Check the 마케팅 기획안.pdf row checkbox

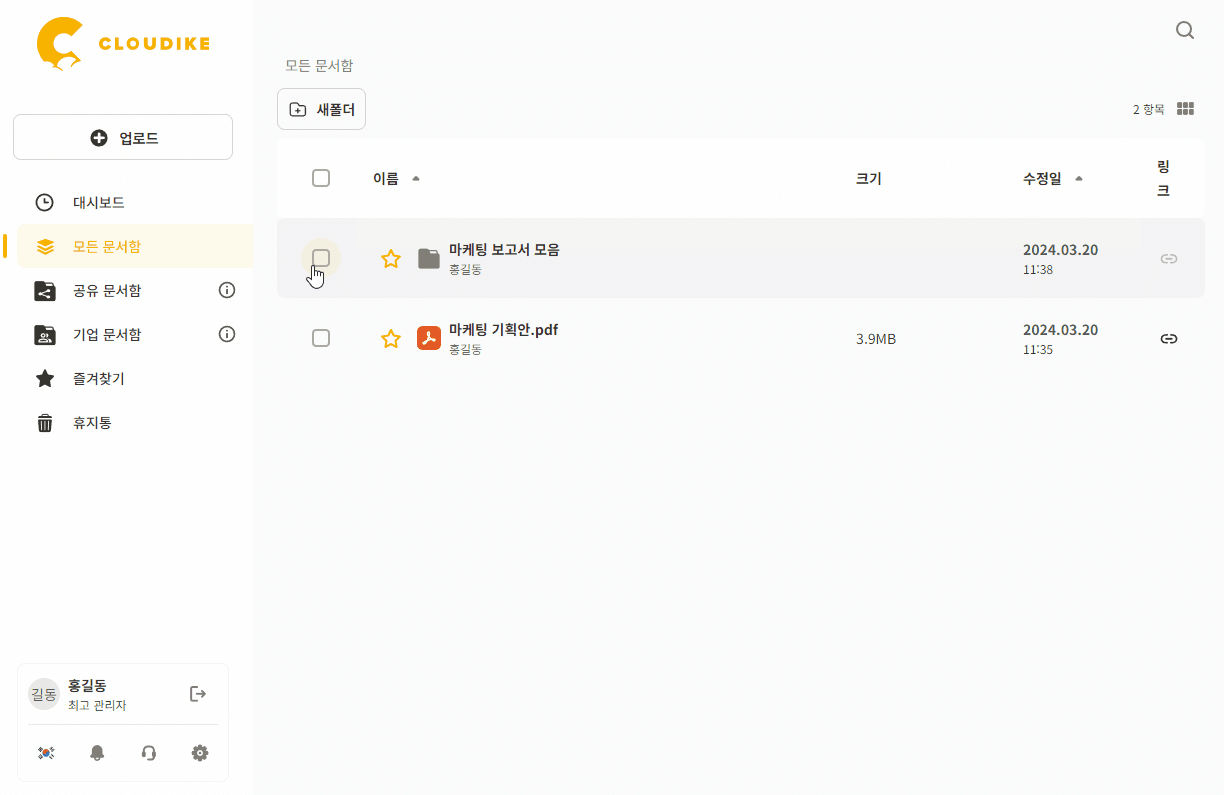coord(321,338)
